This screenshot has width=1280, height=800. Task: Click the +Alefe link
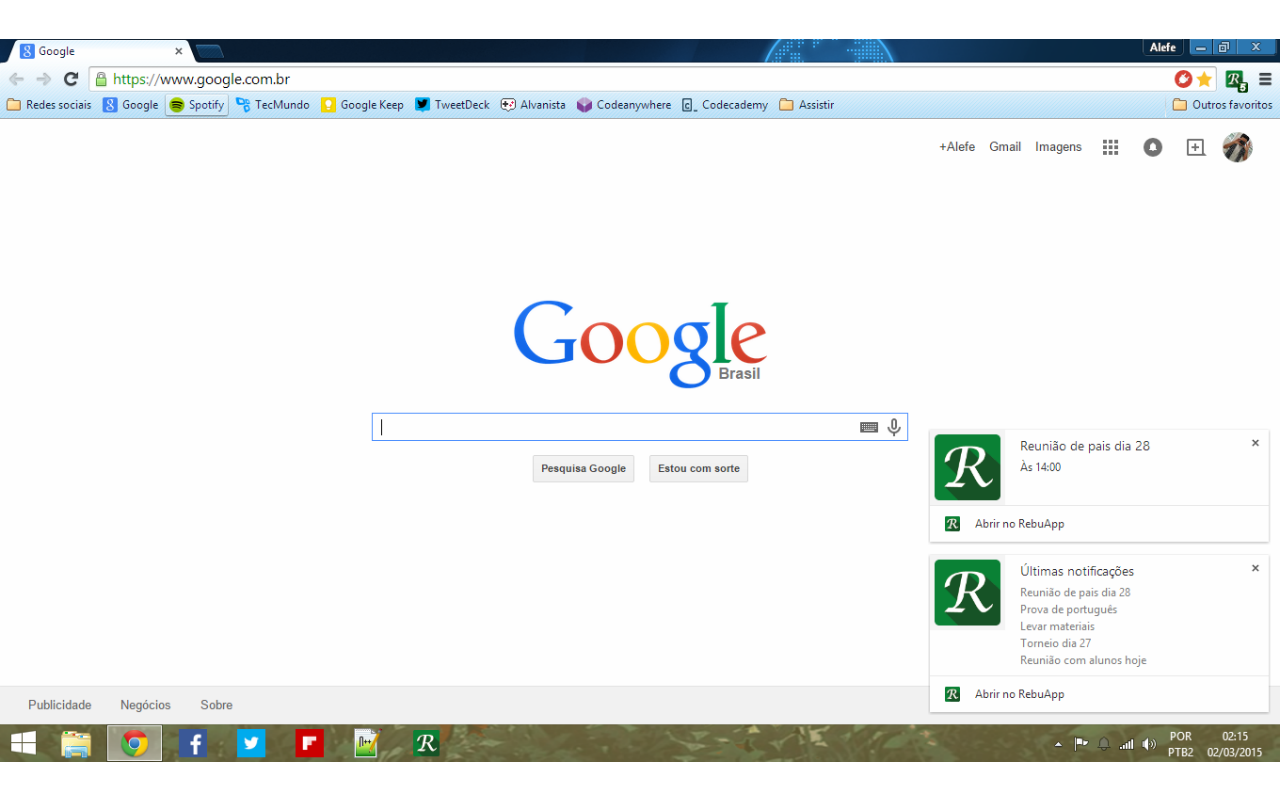957,147
